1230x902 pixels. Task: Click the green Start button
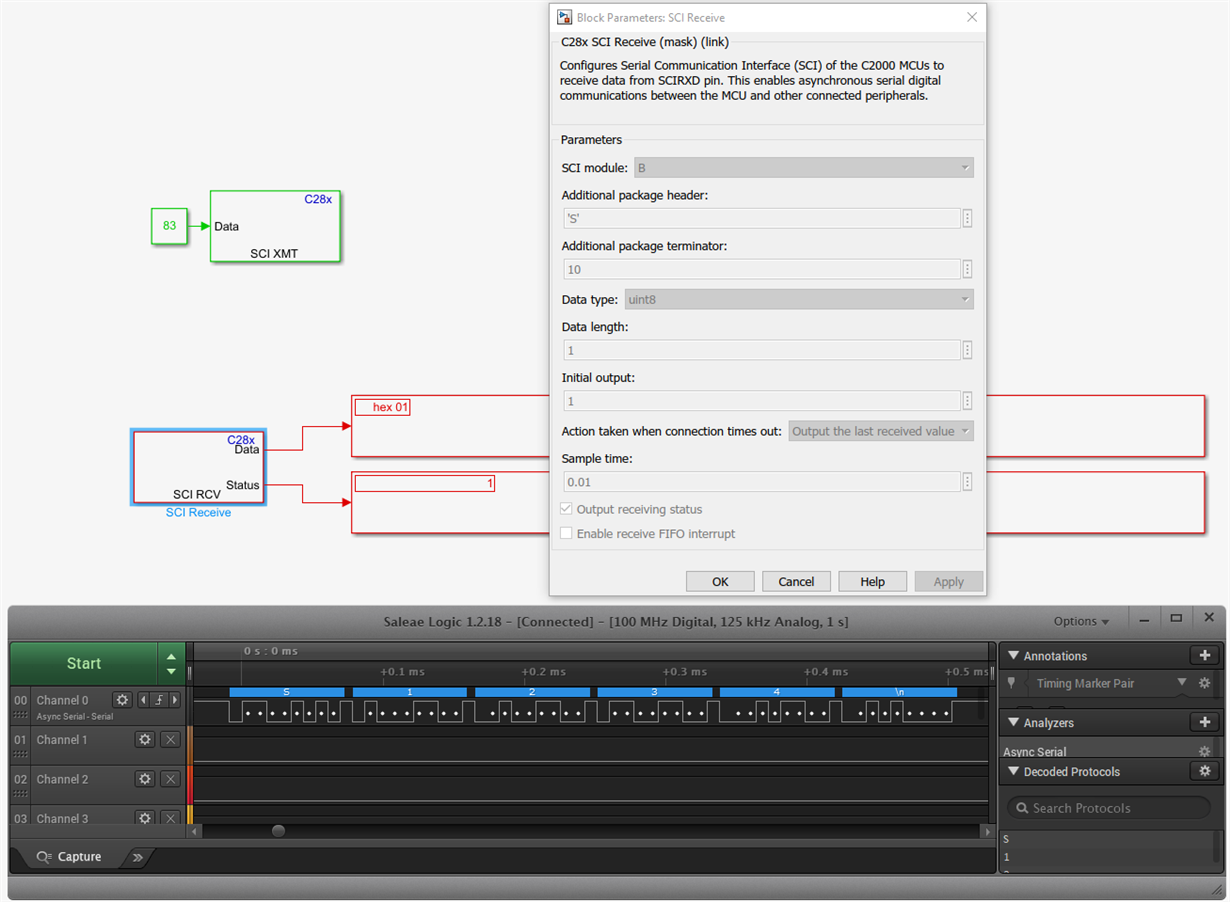click(x=84, y=664)
